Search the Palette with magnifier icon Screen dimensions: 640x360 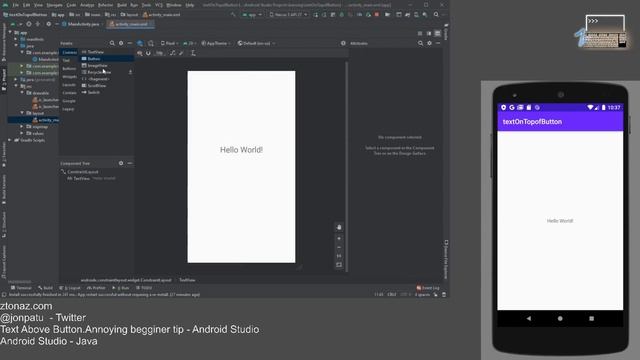[112, 43]
